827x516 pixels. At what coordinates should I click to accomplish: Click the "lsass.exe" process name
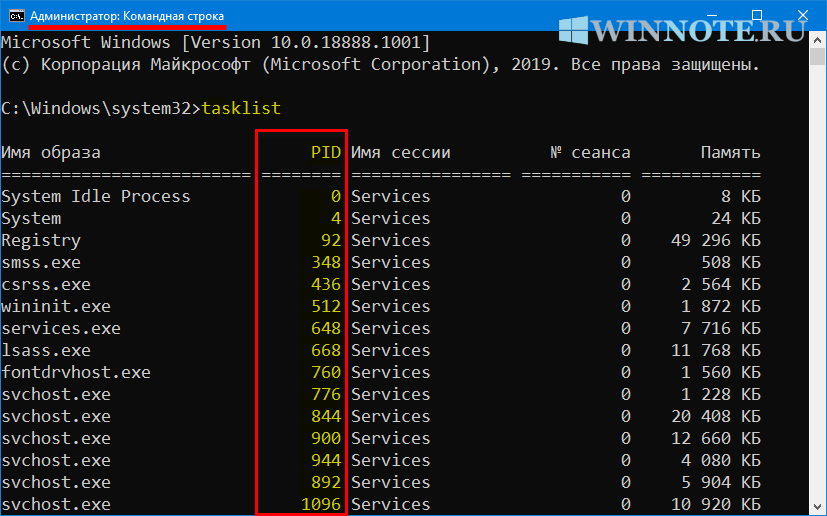pyautogui.click(x=46, y=350)
